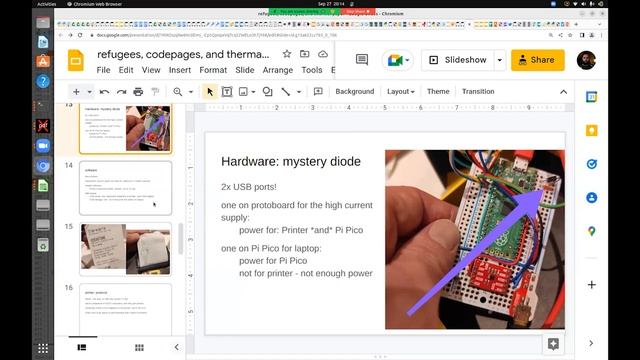Open the Edit menu

(126, 70)
